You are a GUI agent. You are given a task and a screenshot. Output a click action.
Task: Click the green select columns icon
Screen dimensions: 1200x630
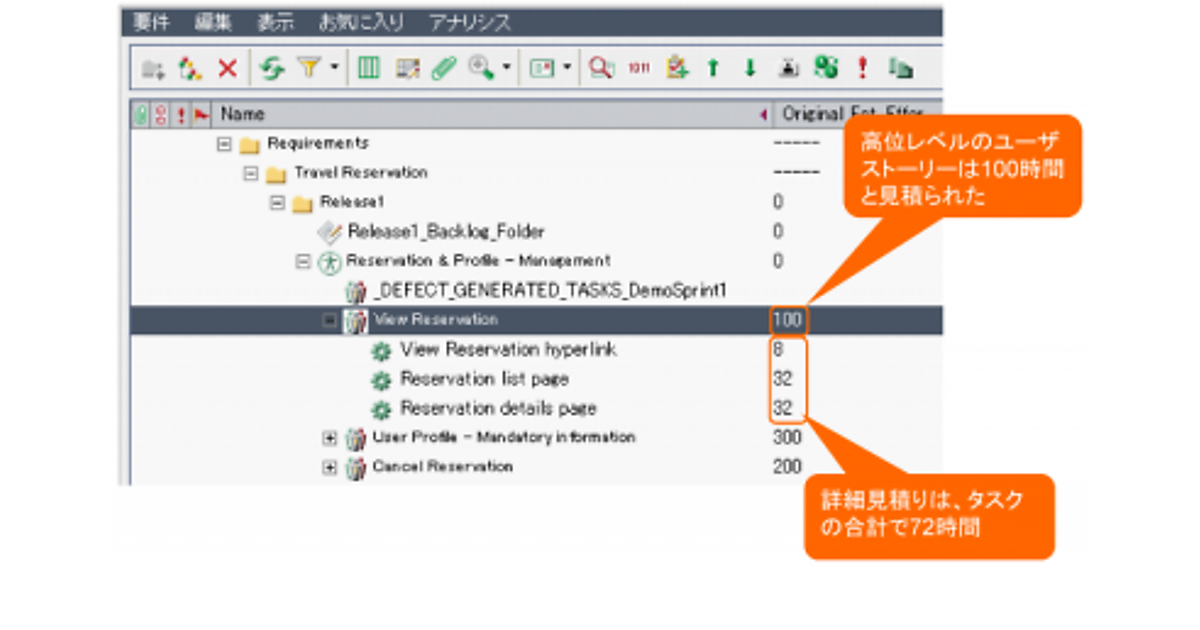[369, 68]
